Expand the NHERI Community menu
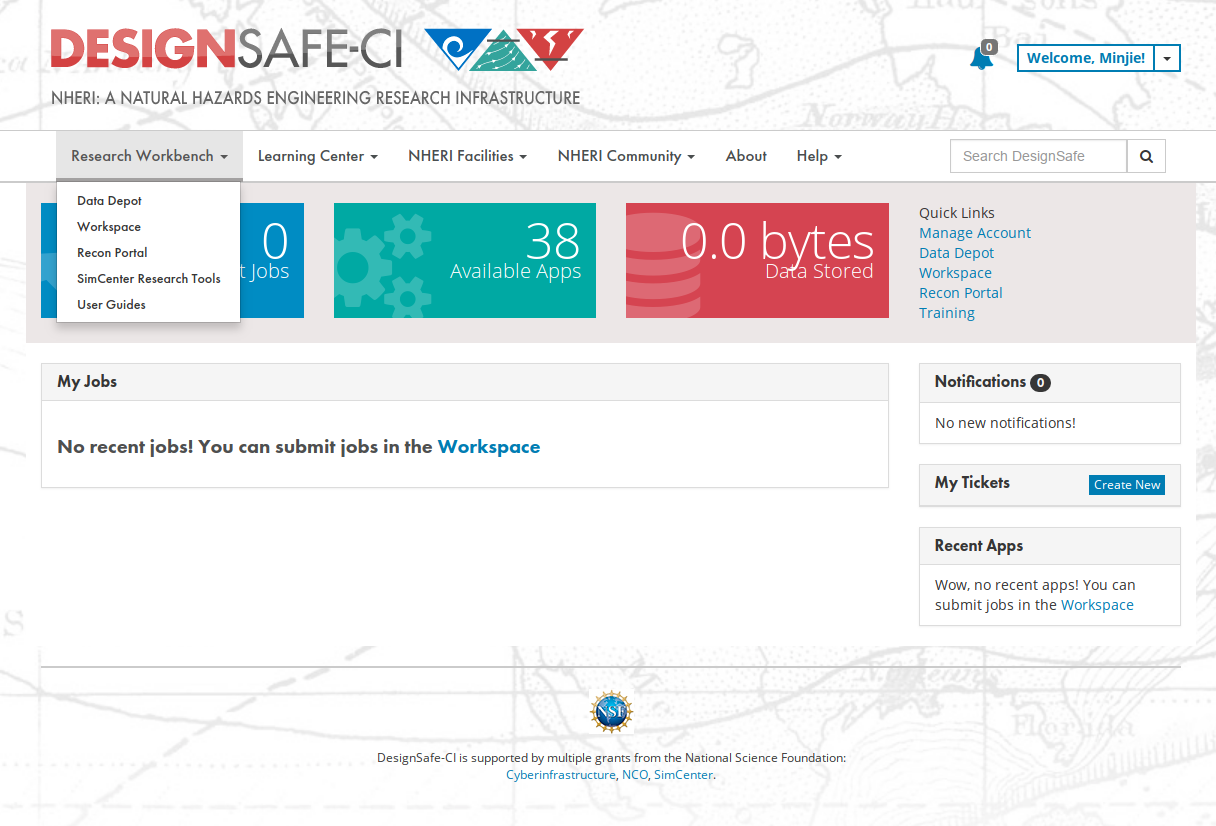1216x826 pixels. click(626, 156)
